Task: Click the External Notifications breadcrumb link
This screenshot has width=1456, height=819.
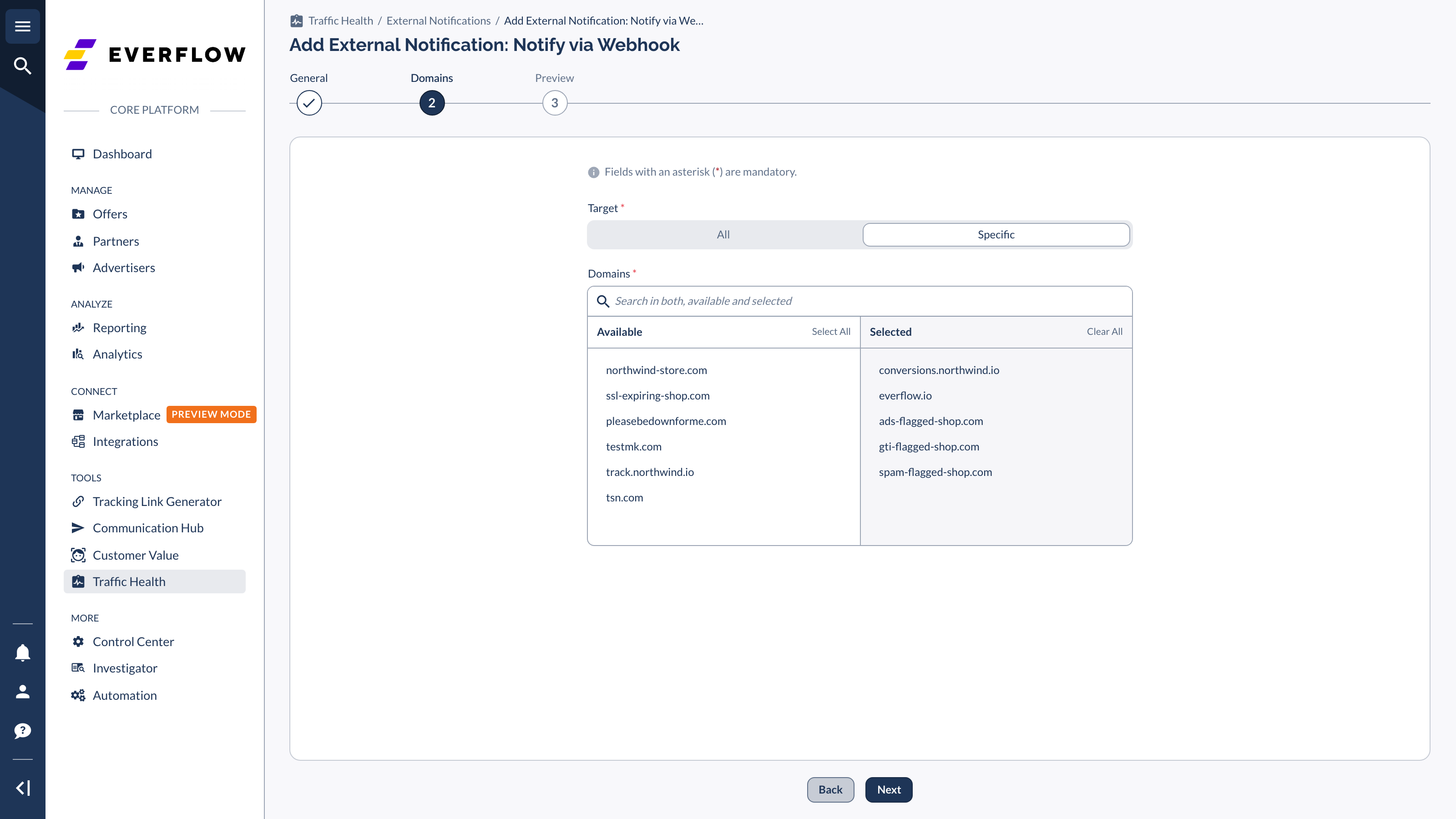Action: pos(439,21)
